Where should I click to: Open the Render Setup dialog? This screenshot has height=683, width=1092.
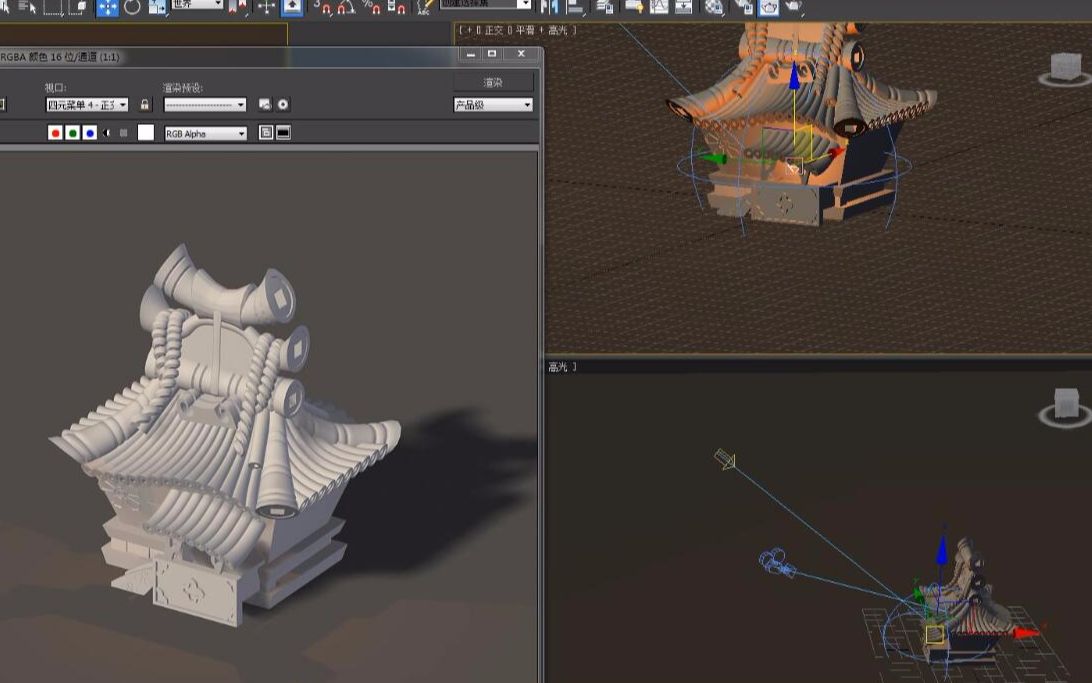pos(745,8)
